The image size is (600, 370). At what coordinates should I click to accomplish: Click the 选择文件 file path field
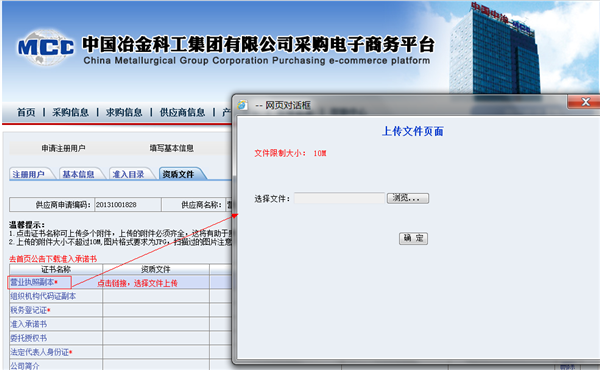(339, 198)
